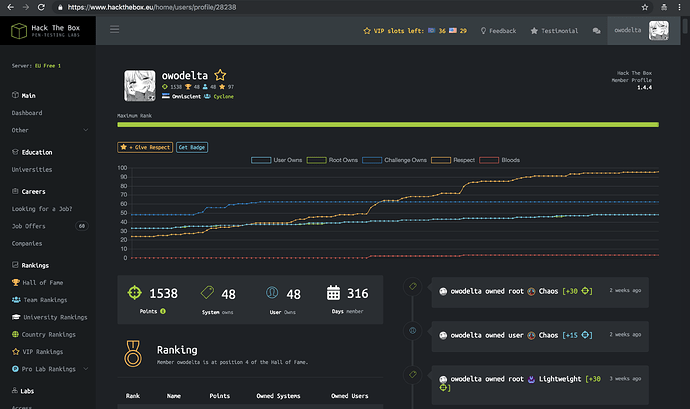The image size is (690, 409).
Task: Go back in browser history
Action: pos(11,7)
